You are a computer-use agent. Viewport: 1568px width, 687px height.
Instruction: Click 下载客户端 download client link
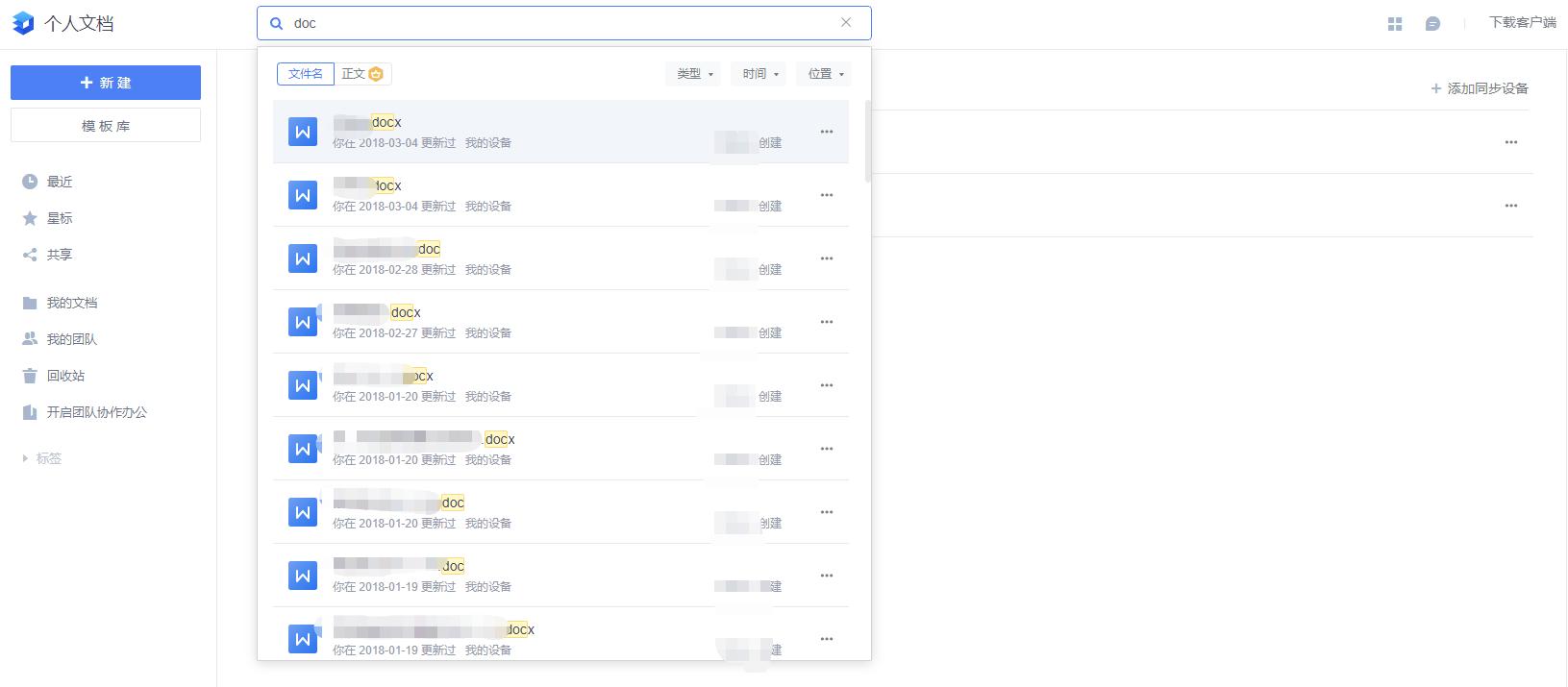click(x=1522, y=23)
